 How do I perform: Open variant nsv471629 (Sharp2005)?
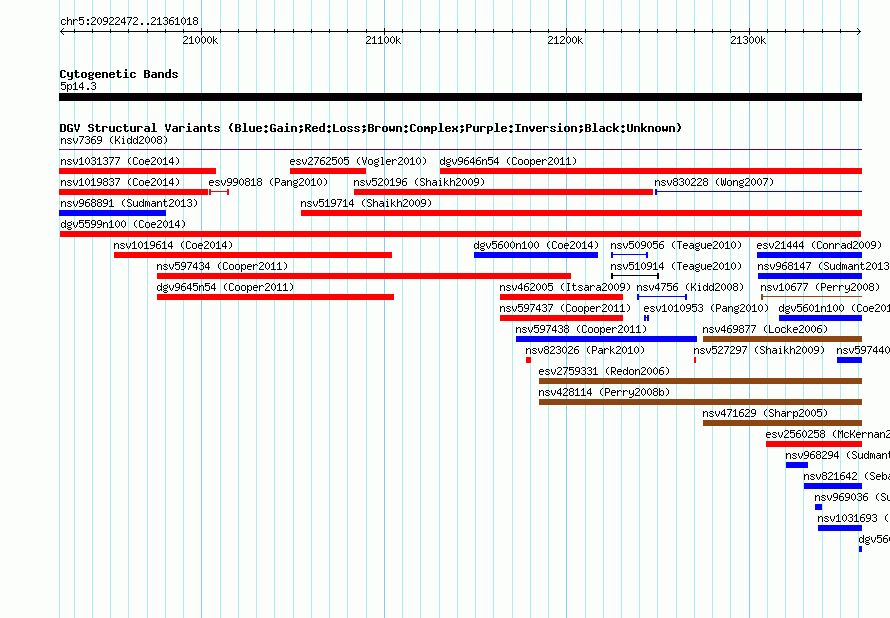765,413
